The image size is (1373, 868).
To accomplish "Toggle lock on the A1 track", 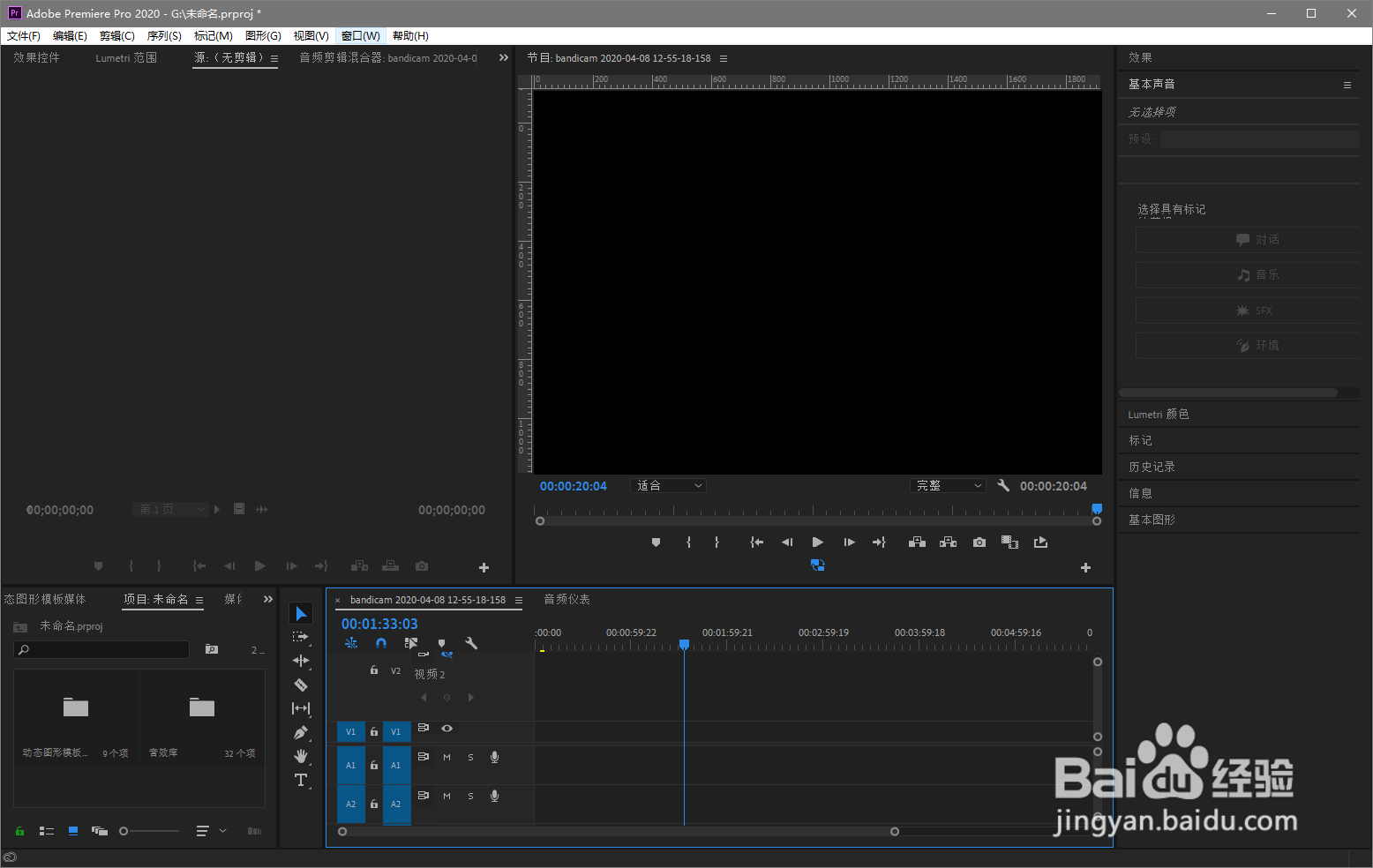I will coord(374,766).
